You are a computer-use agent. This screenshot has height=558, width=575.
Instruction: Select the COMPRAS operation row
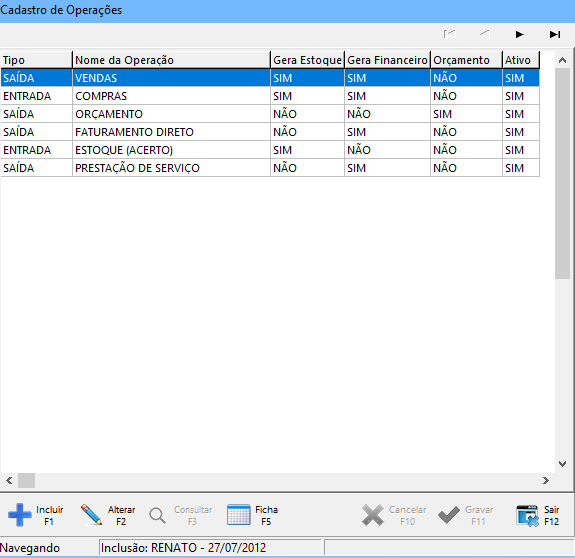[270, 96]
